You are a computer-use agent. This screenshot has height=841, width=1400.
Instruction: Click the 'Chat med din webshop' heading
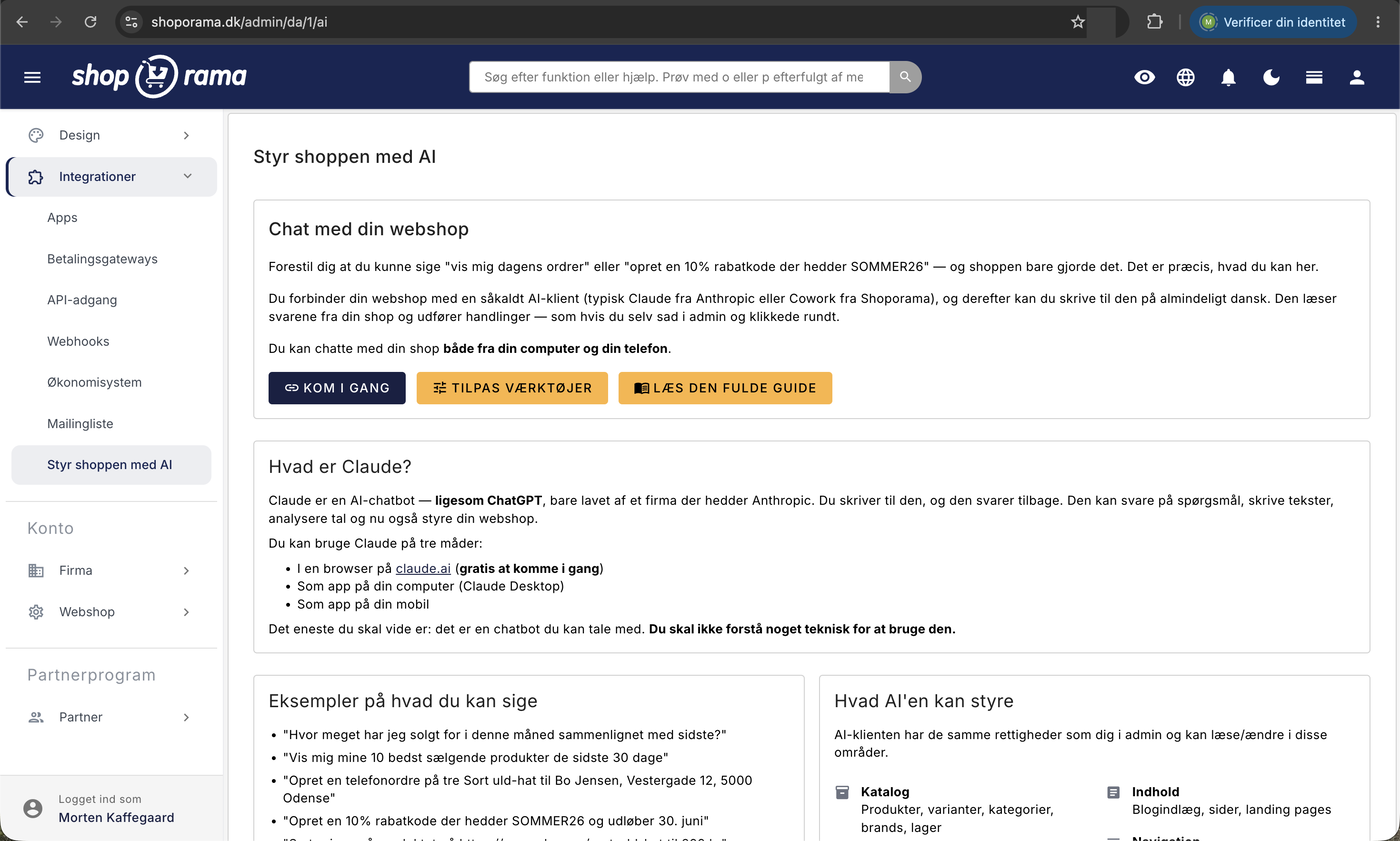pos(369,229)
